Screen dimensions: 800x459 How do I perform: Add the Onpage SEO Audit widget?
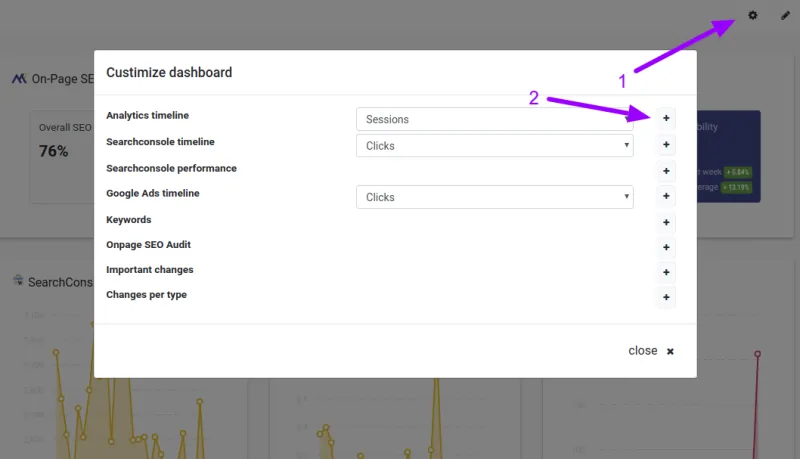(666, 247)
